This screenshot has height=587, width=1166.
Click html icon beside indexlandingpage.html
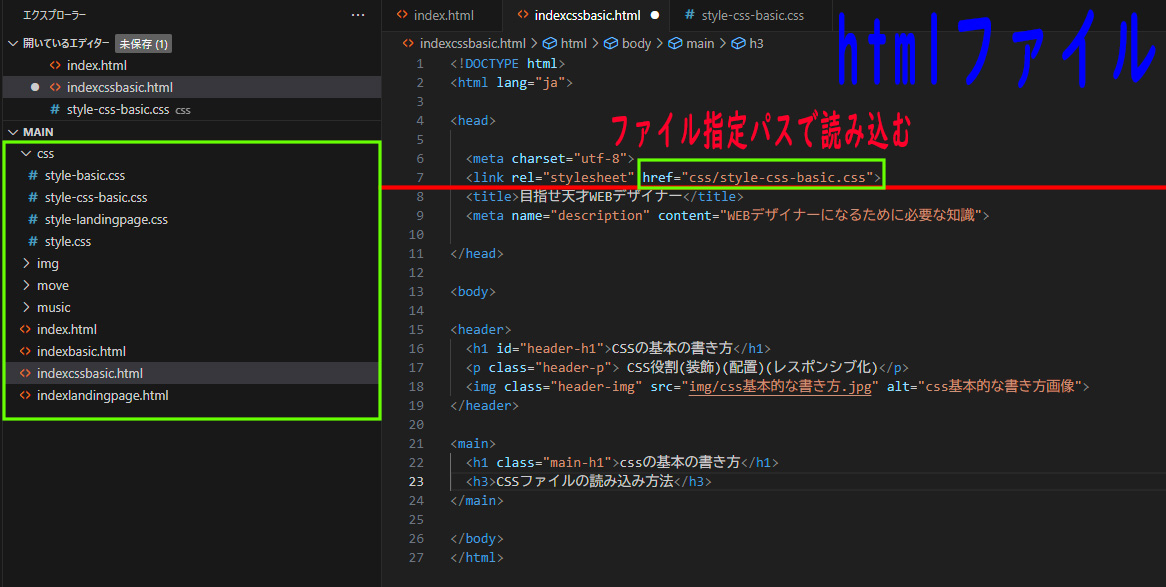(25, 395)
